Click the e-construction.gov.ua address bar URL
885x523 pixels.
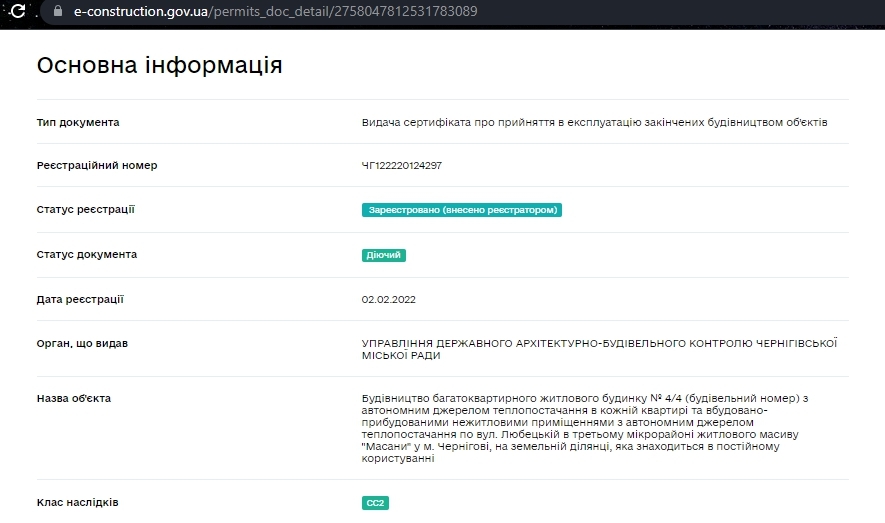point(275,11)
